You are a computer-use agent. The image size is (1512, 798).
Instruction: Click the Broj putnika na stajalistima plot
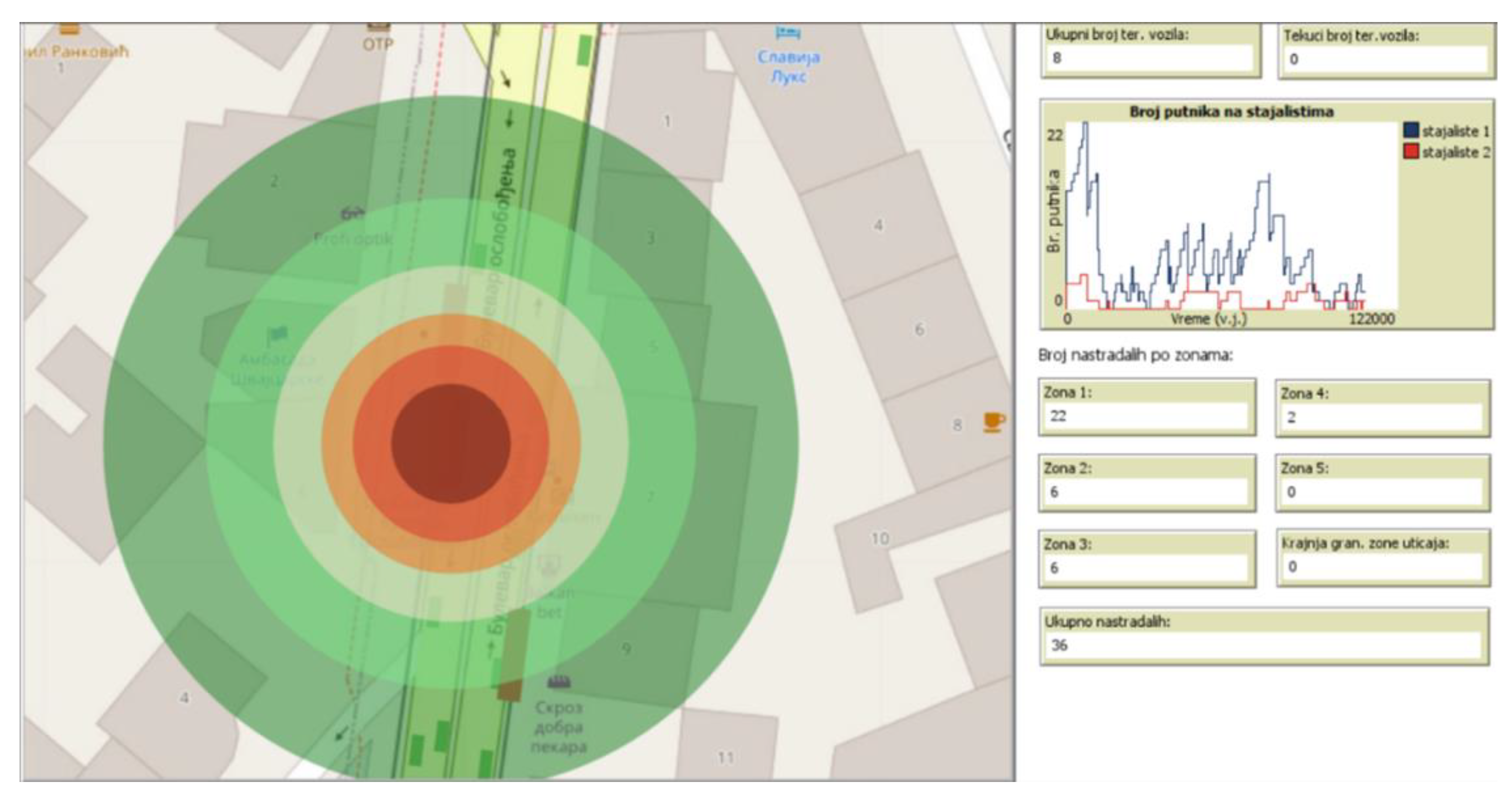pos(1231,215)
